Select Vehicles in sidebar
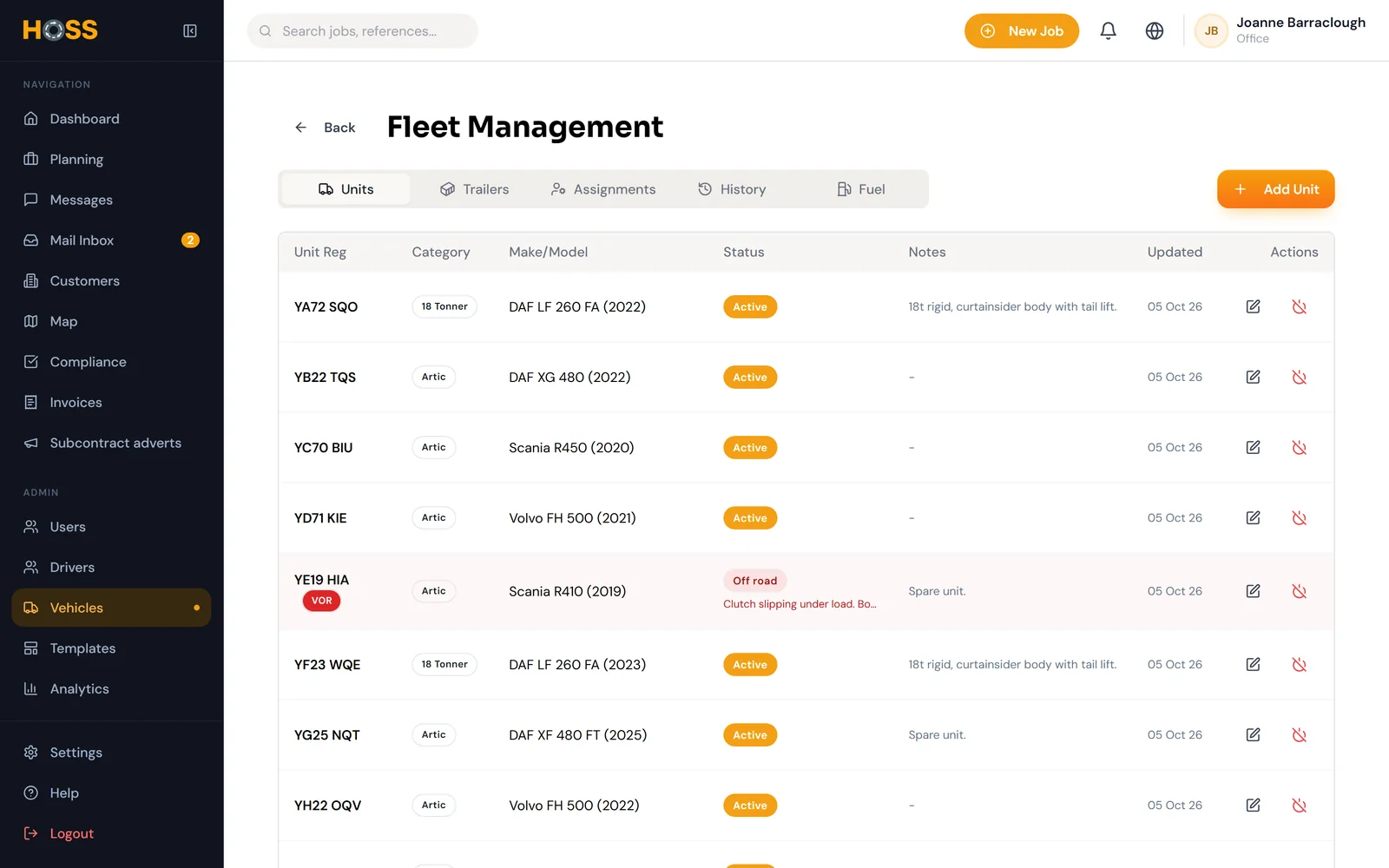1389x868 pixels. coord(111,608)
